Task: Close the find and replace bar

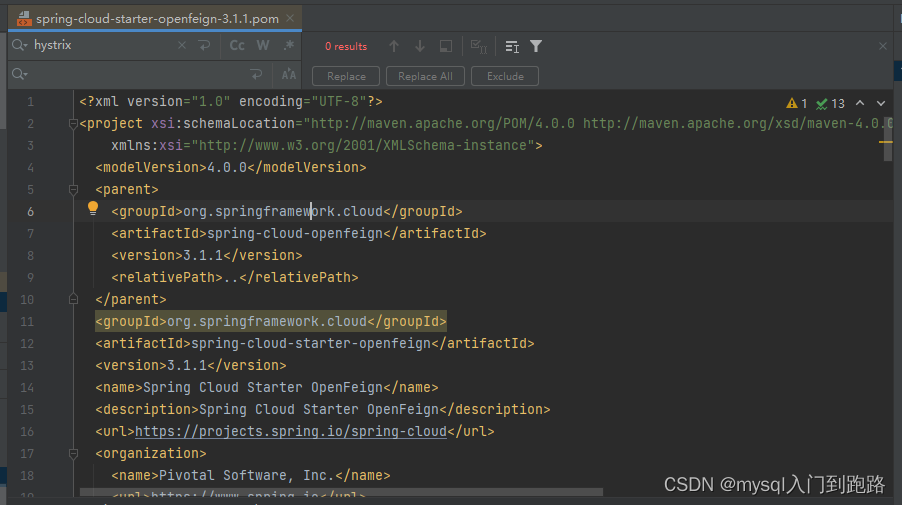Action: point(883,46)
